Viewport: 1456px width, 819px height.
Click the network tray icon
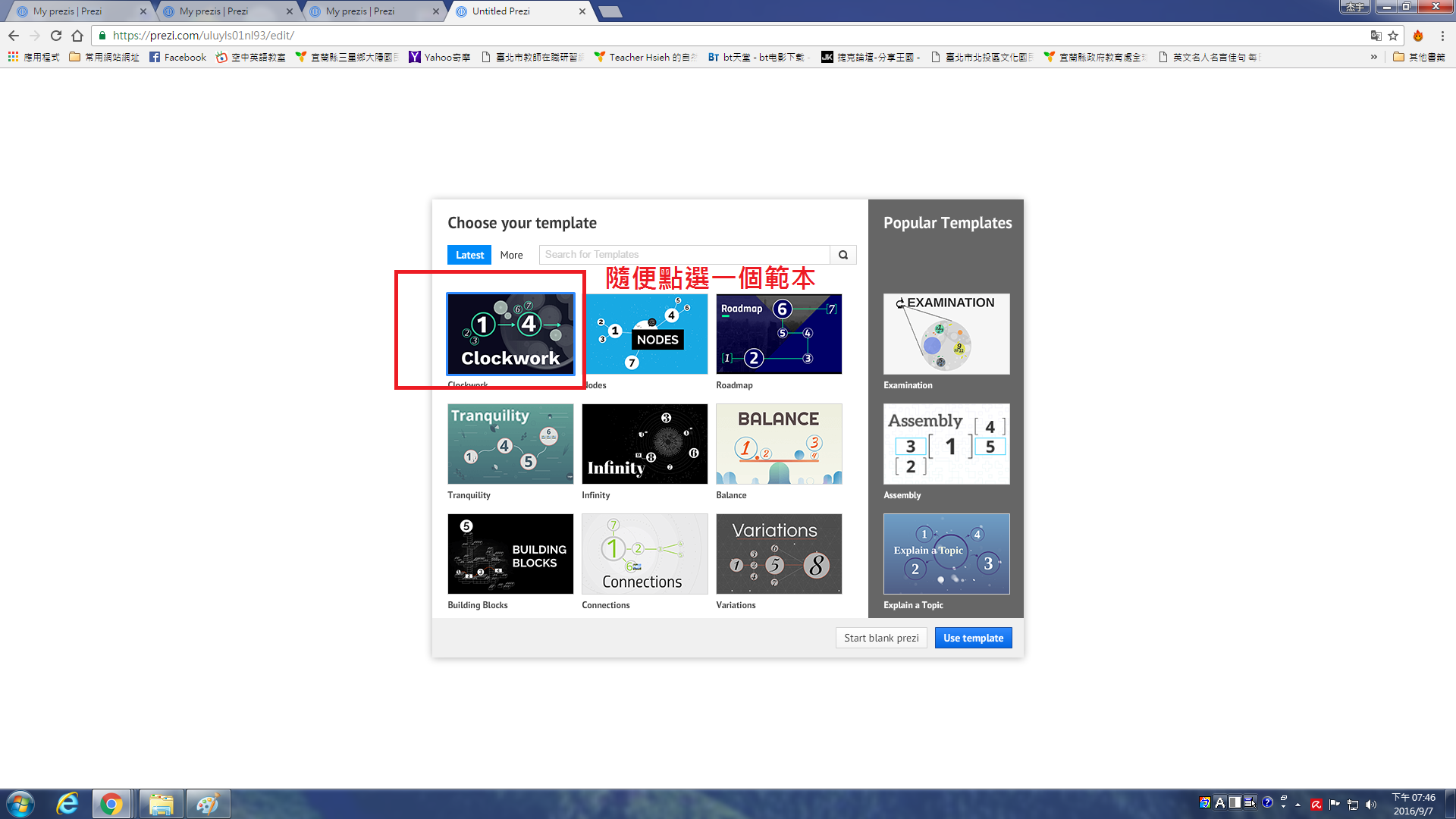click(x=1353, y=805)
